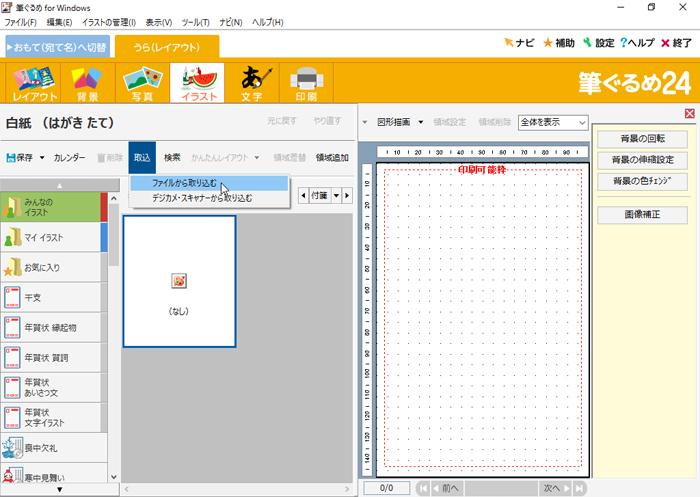Image resolution: width=700 pixels, height=497 pixels.
Task: Select the みんなのイラスト folder category
Action: [x=50, y=207]
